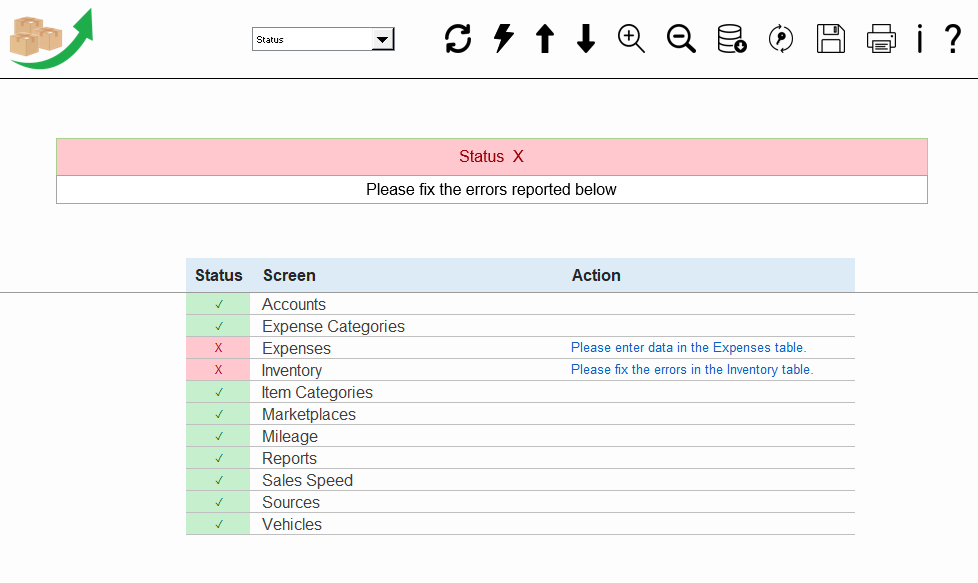The width and height of the screenshot is (978, 583).
Task: Click the red X status for Expenses
Action: [x=218, y=348]
